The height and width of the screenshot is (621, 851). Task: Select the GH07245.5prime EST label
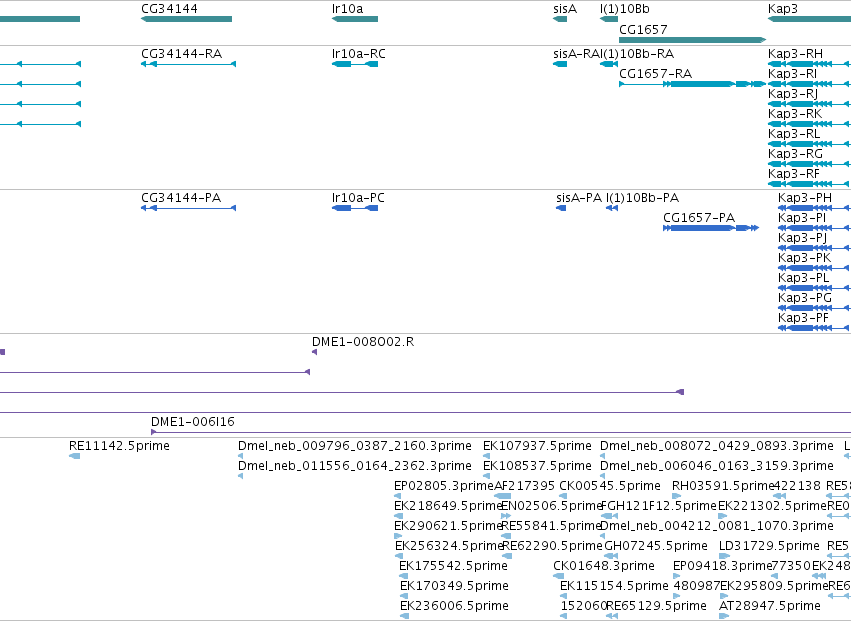coord(656,546)
